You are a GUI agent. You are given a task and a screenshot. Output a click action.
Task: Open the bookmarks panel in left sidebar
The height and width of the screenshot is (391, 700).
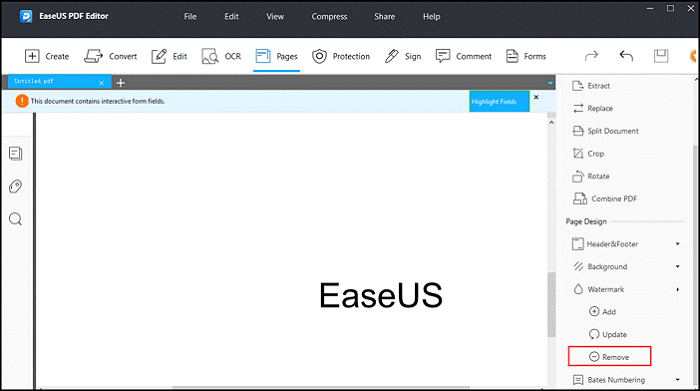tap(16, 154)
